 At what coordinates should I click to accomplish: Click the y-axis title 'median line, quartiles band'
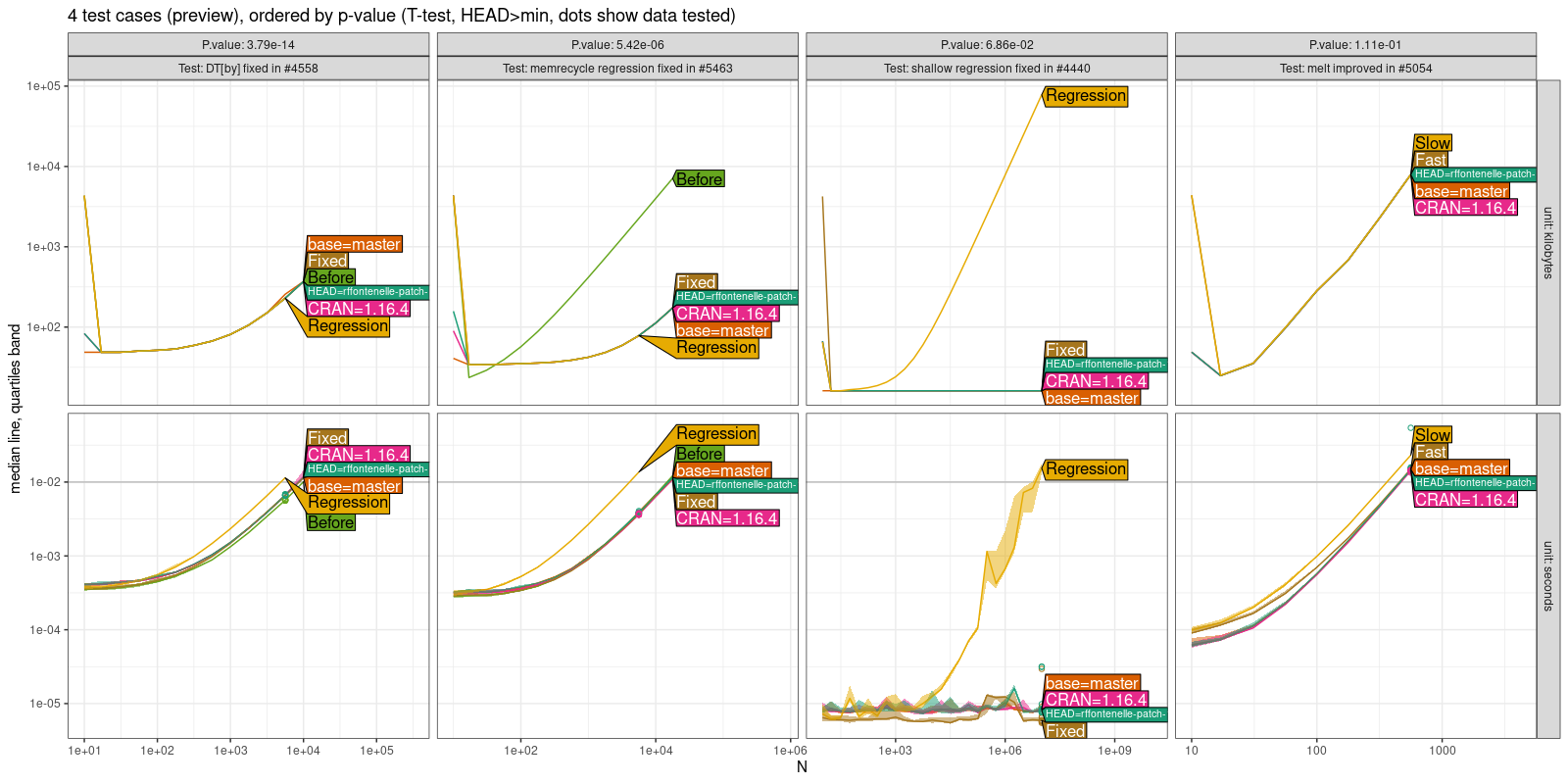coord(15,409)
